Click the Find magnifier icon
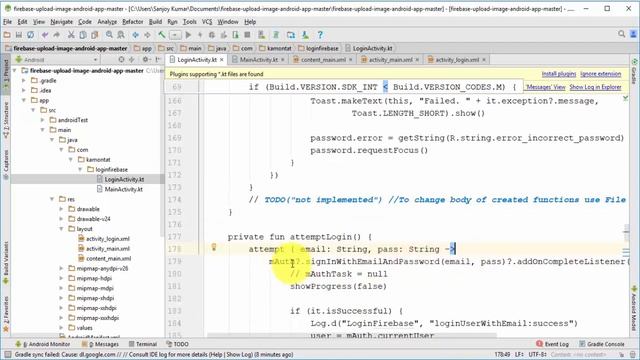The width and height of the screenshot is (640, 360). tap(109, 35)
